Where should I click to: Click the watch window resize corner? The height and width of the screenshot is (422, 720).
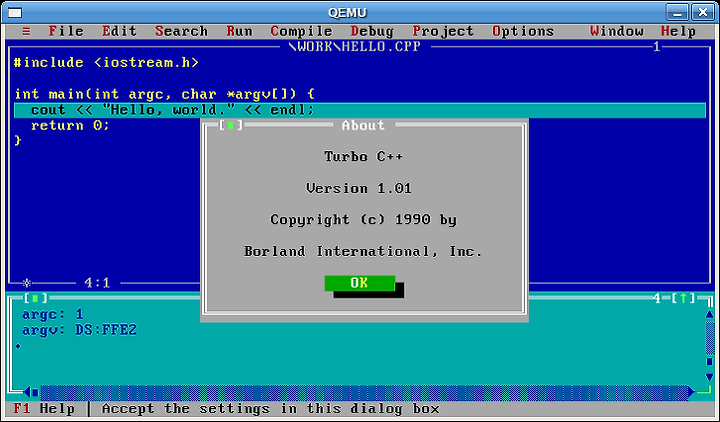click(705, 392)
